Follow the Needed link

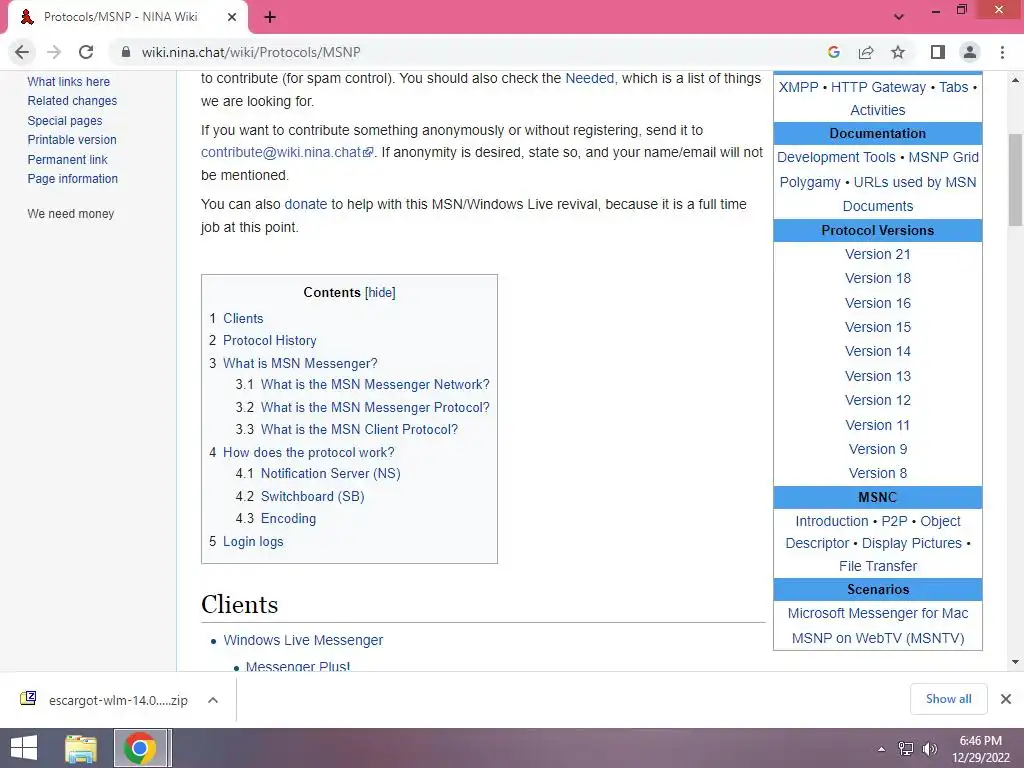(590, 78)
